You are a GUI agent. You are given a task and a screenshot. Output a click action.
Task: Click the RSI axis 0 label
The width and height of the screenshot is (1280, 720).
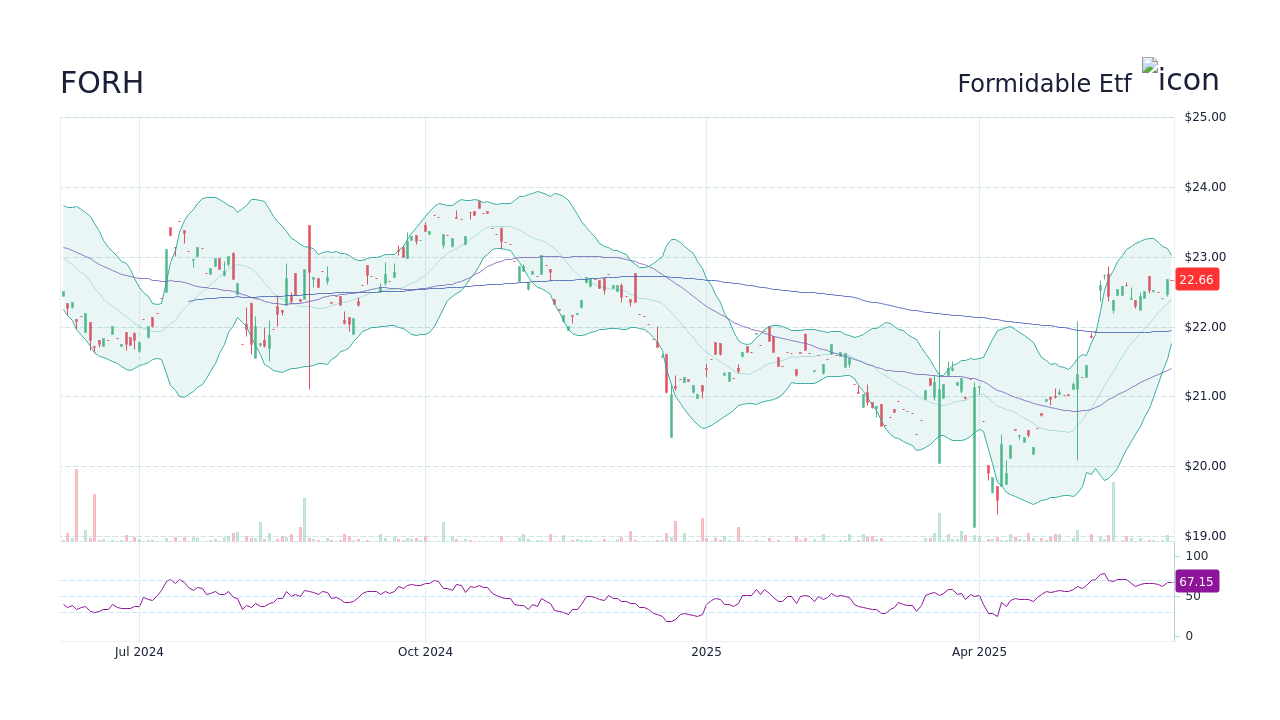(1189, 636)
